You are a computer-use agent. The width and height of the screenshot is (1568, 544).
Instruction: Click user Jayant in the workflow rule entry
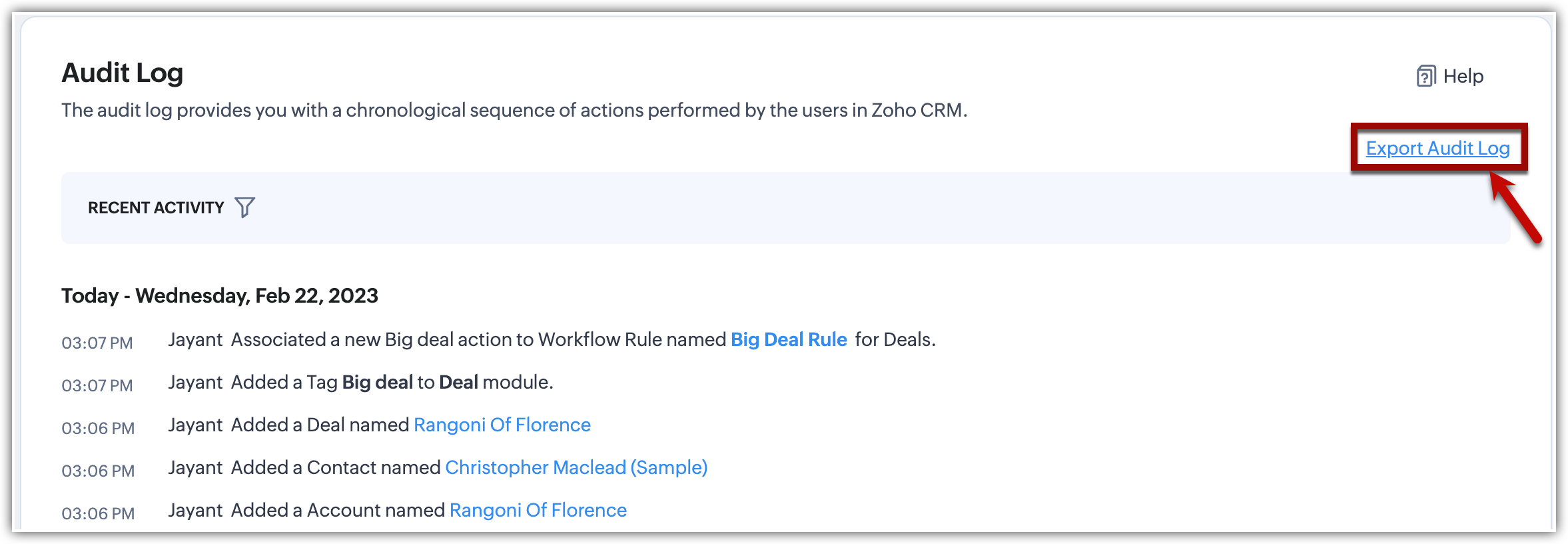(x=195, y=340)
